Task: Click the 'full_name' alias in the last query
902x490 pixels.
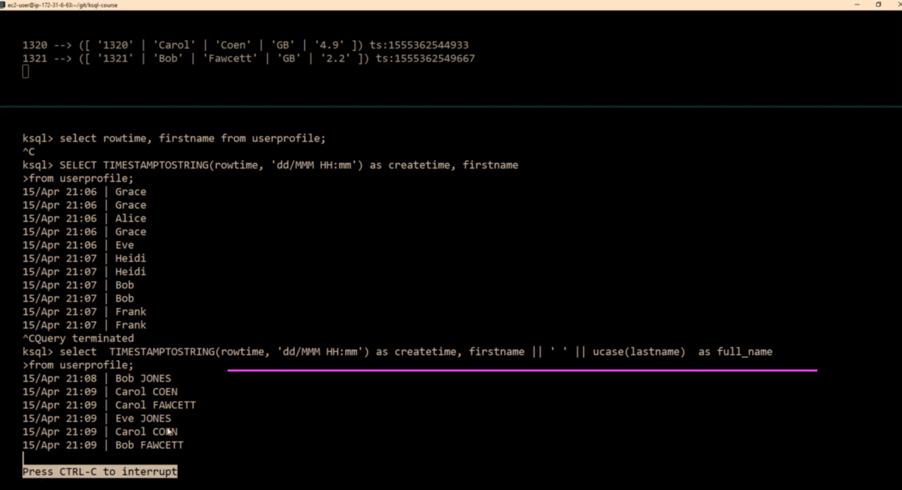Action: click(x=744, y=351)
